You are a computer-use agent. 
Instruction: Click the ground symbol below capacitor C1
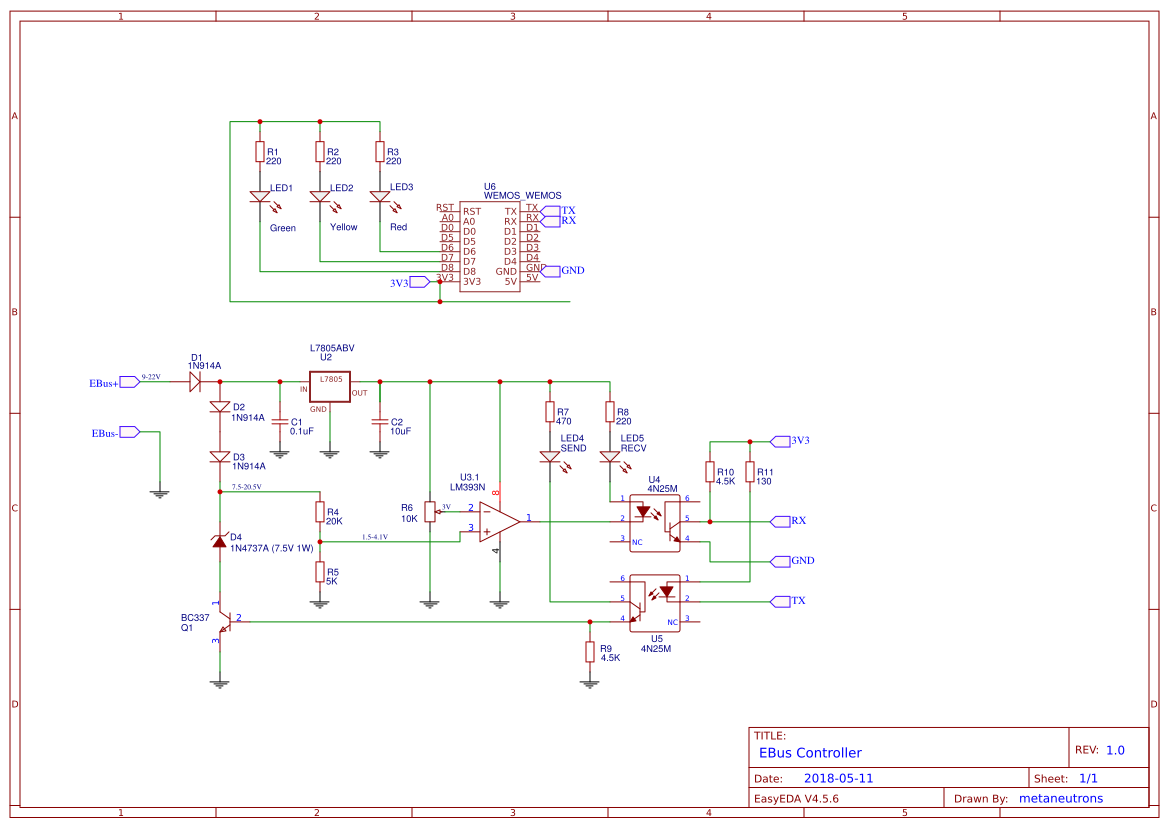point(280,454)
